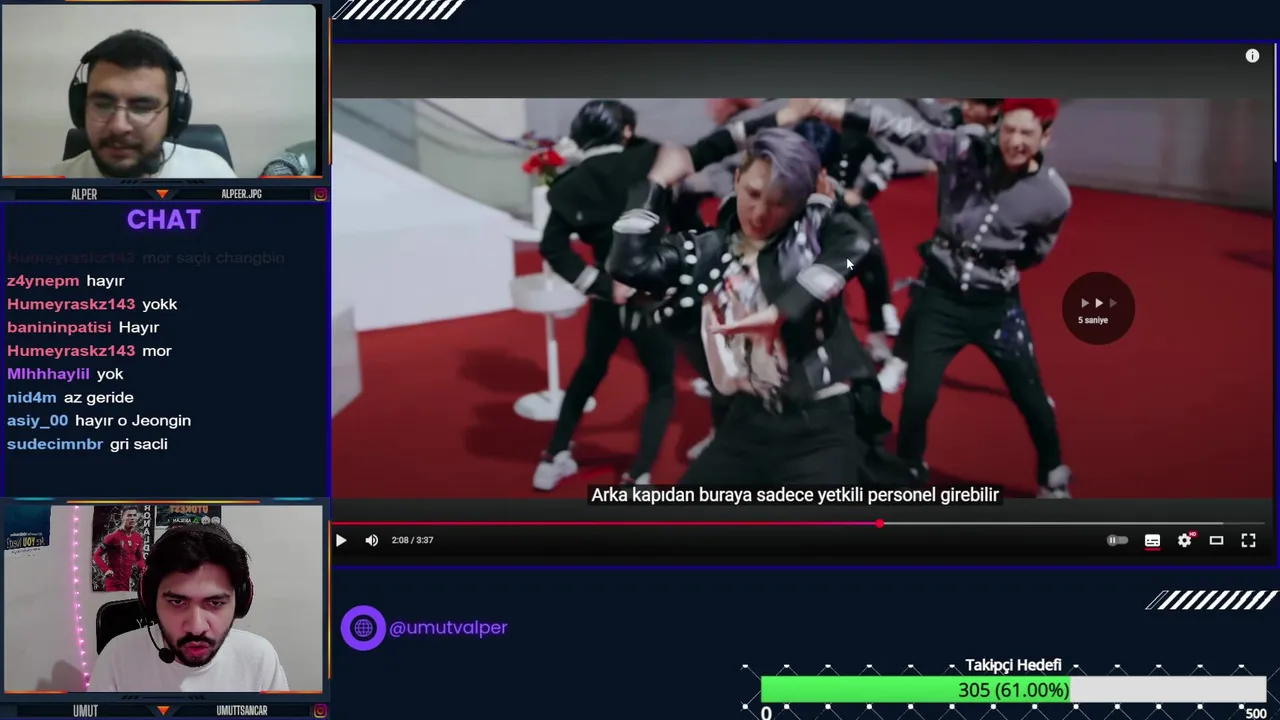Screen dimensions: 1280x720
Task: Switch to theater mode icon
Action: pos(1216,540)
